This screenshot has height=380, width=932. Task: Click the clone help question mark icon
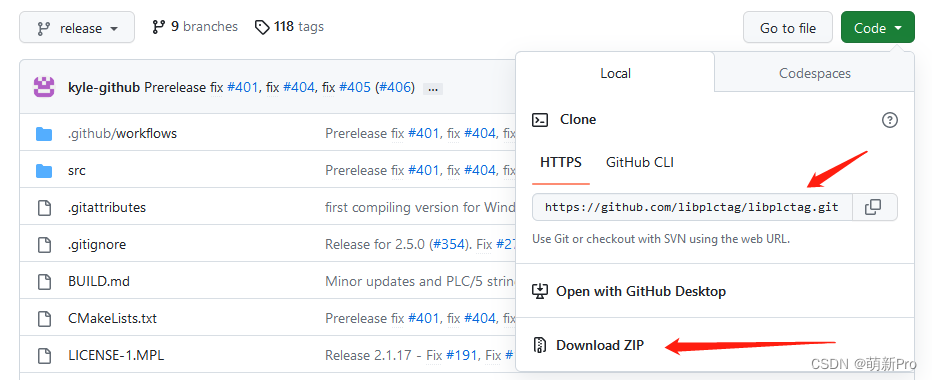[x=889, y=120]
